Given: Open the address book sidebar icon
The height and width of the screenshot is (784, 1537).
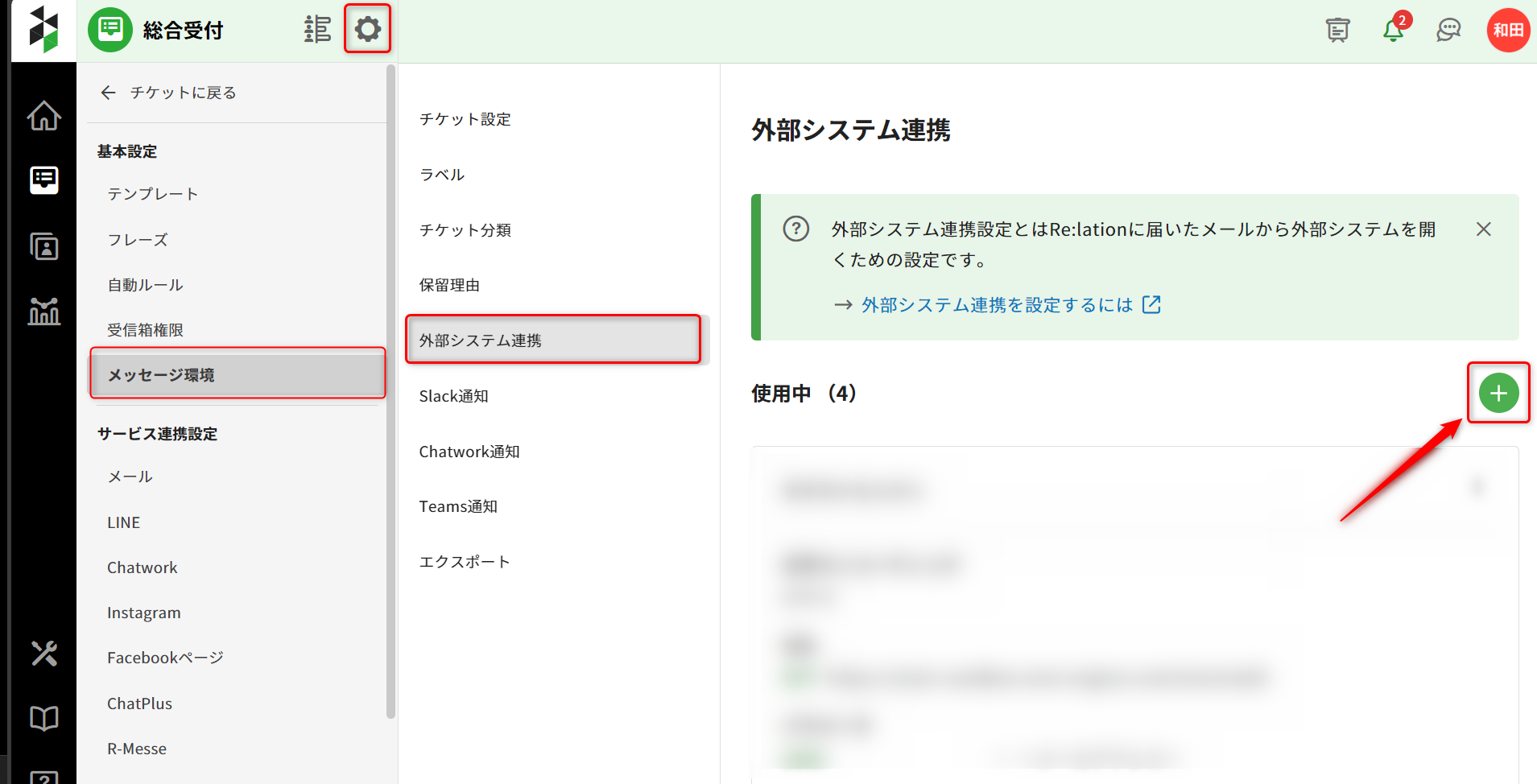Looking at the screenshot, I should pyautogui.click(x=43, y=246).
